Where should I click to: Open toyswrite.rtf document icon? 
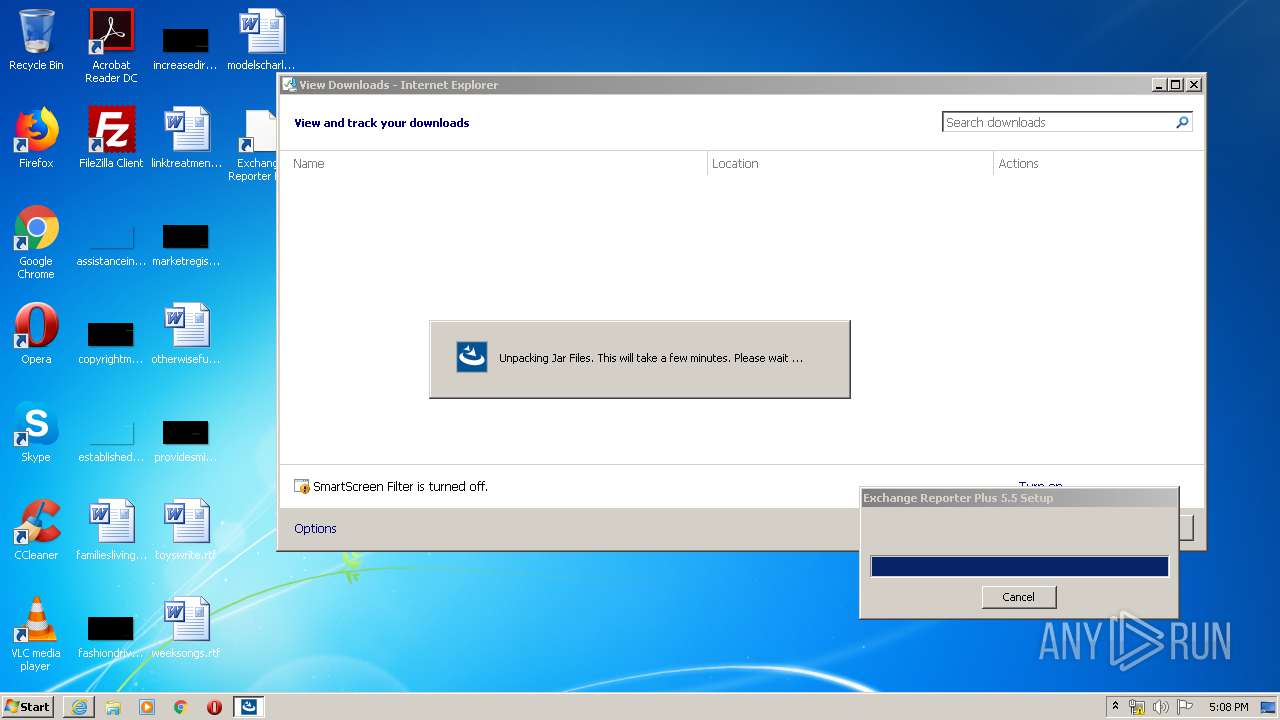coord(186,530)
